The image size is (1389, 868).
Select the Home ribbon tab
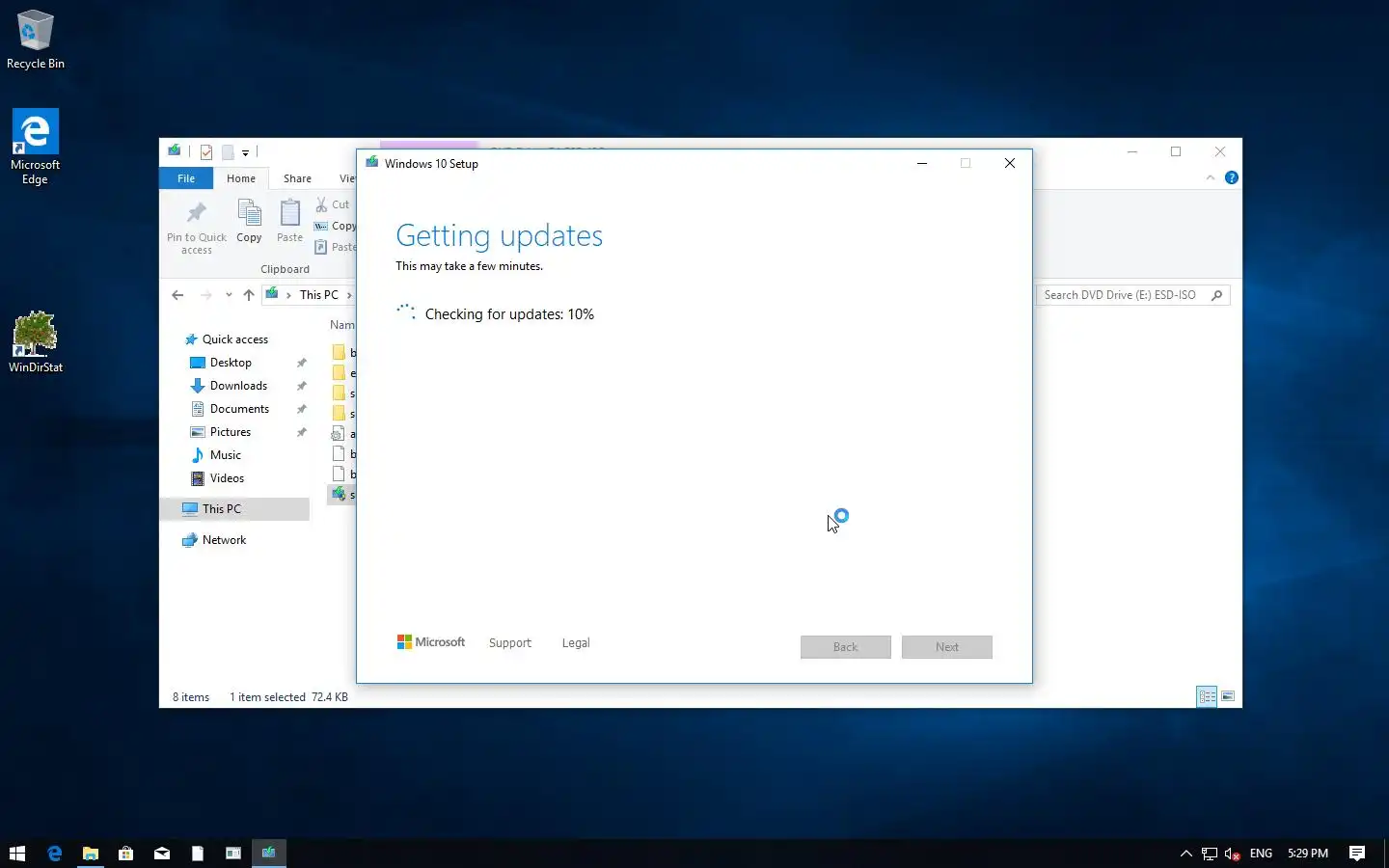(241, 178)
